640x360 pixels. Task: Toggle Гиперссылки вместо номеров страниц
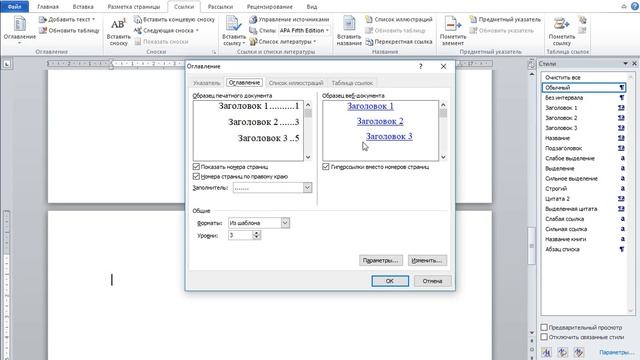coord(326,167)
